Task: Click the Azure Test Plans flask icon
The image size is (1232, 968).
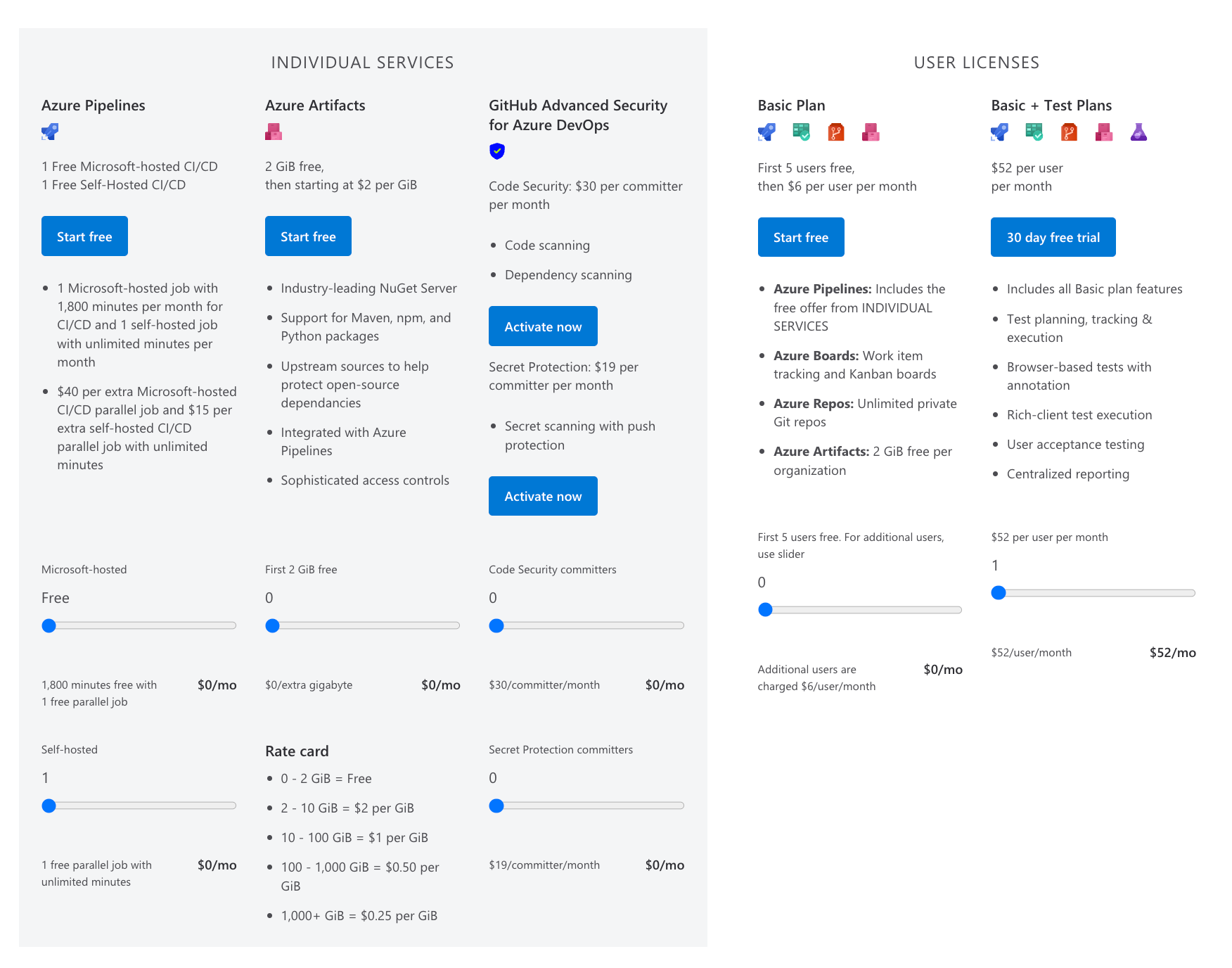Action: tap(1139, 132)
